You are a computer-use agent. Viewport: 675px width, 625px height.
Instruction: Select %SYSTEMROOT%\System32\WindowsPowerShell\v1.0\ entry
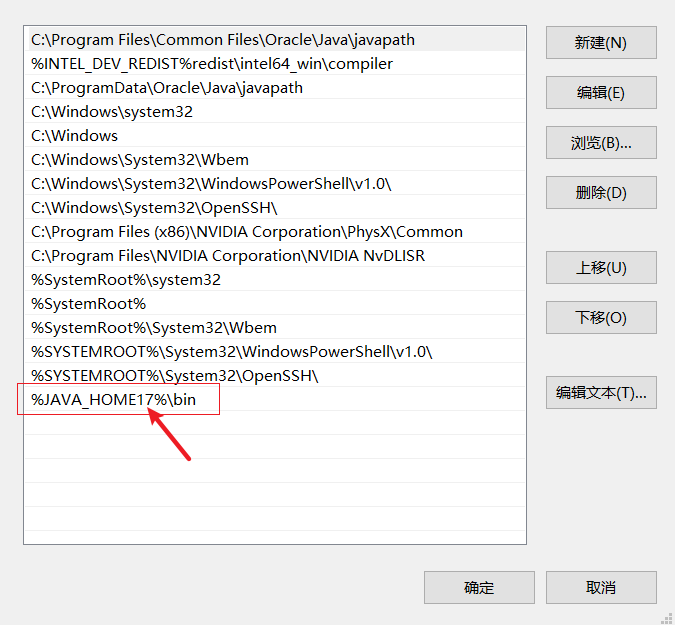pos(275,352)
